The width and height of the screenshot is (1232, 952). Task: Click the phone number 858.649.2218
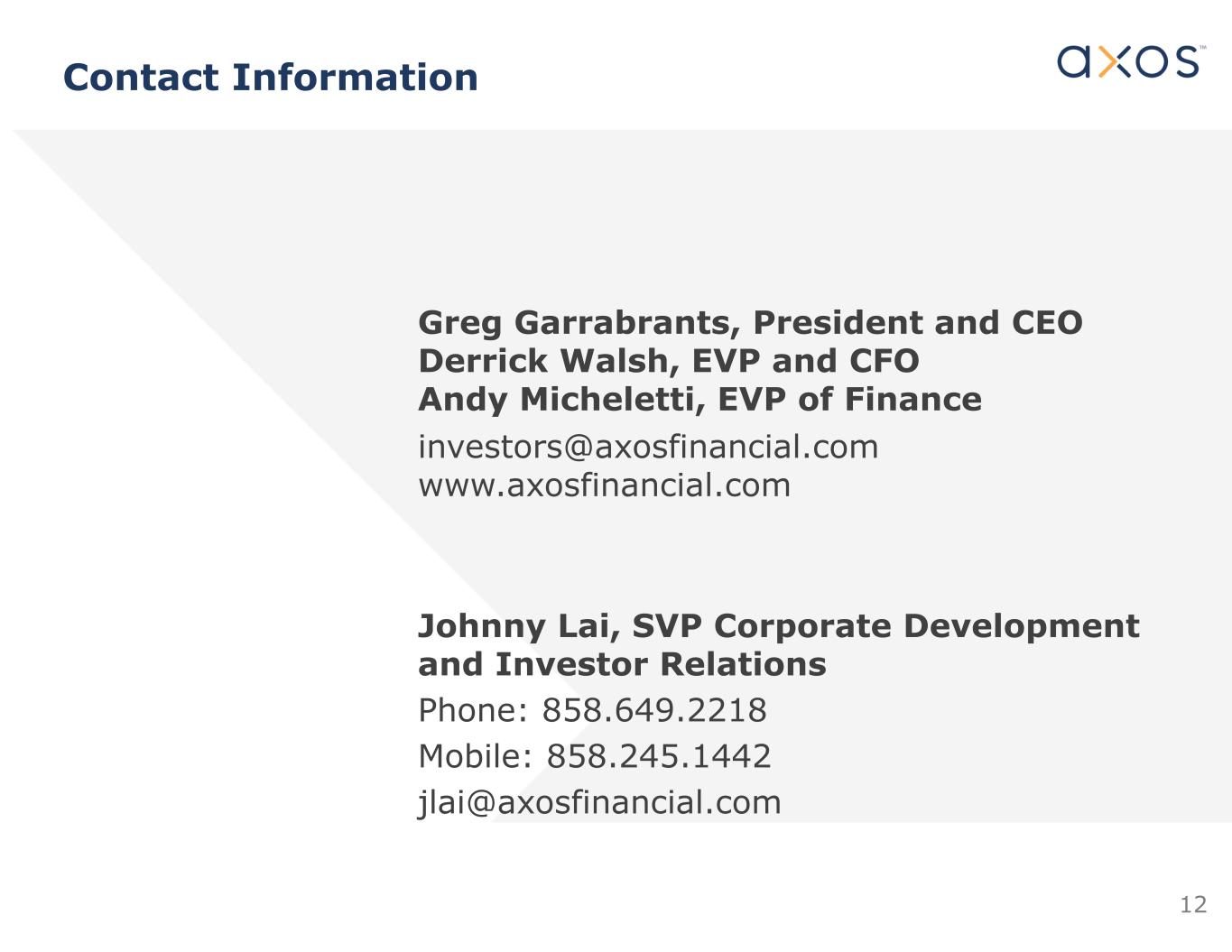click(653, 710)
